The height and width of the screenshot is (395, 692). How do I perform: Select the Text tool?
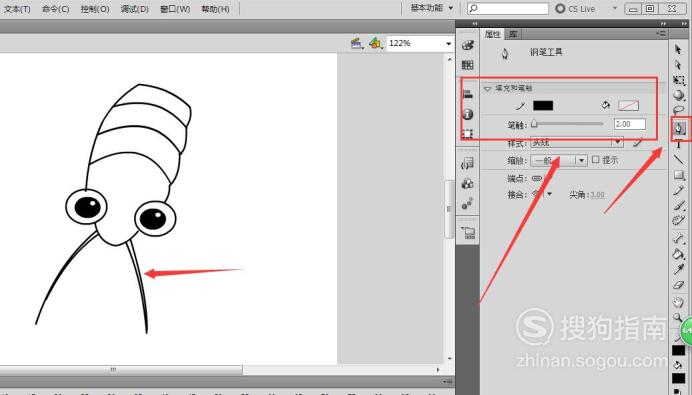pos(678,144)
